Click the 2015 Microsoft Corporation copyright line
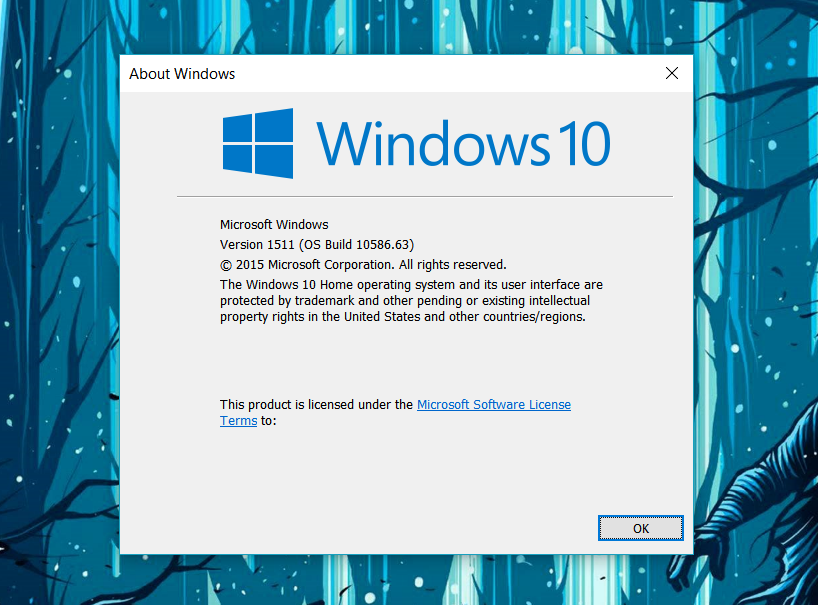This screenshot has width=818, height=605. [363, 264]
